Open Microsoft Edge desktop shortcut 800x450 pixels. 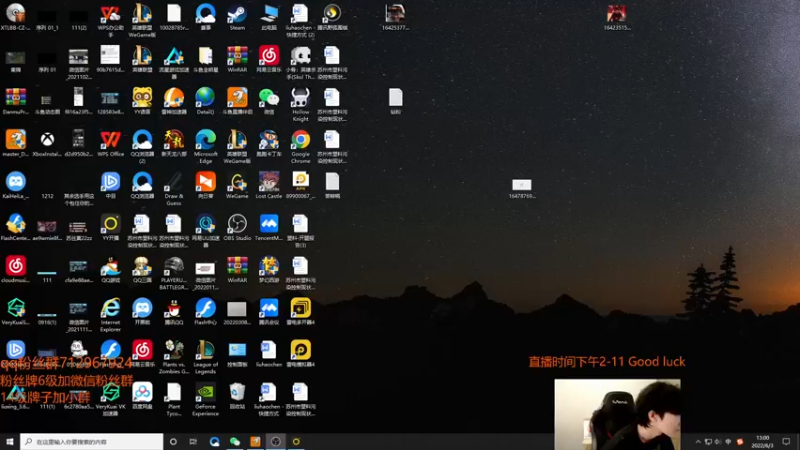coord(206,146)
